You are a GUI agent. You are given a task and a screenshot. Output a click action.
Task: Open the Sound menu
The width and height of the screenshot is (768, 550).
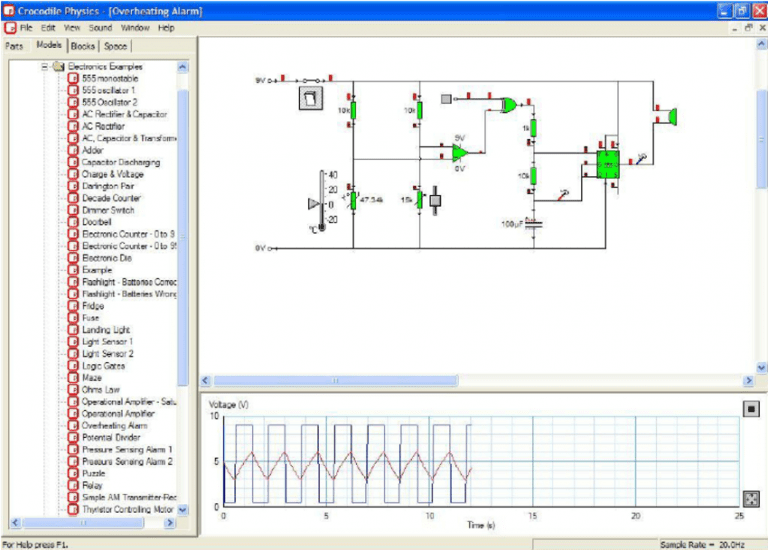click(x=100, y=28)
